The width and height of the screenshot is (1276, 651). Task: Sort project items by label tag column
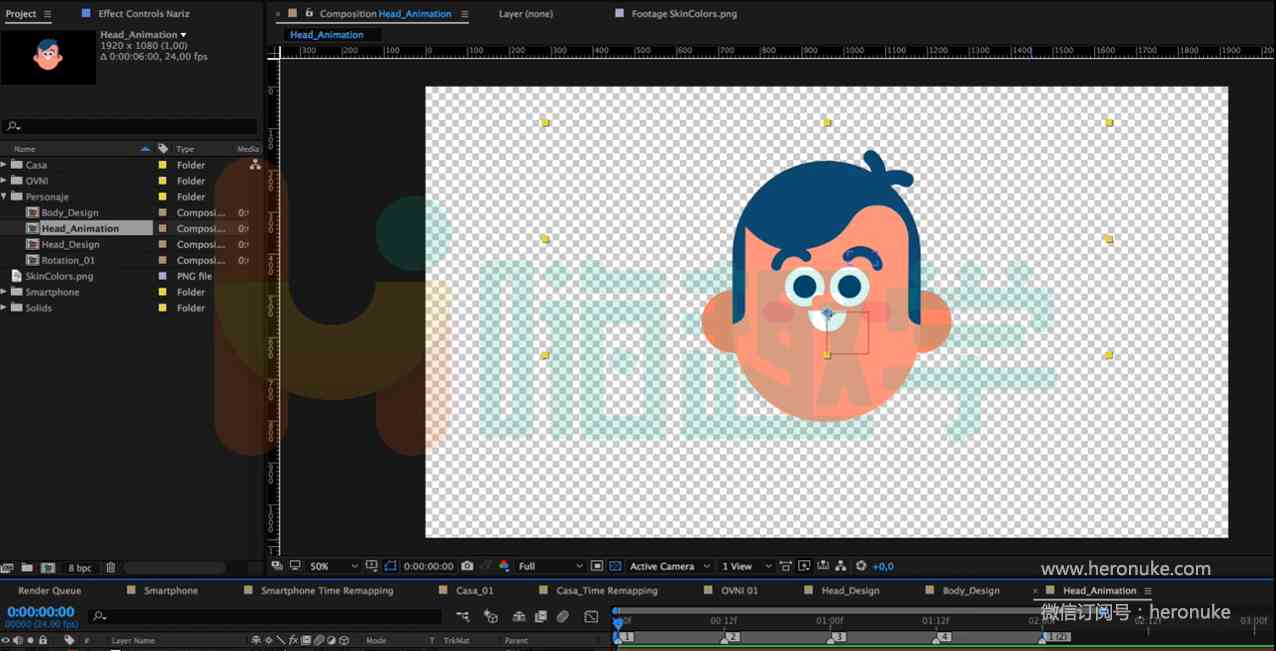point(163,149)
